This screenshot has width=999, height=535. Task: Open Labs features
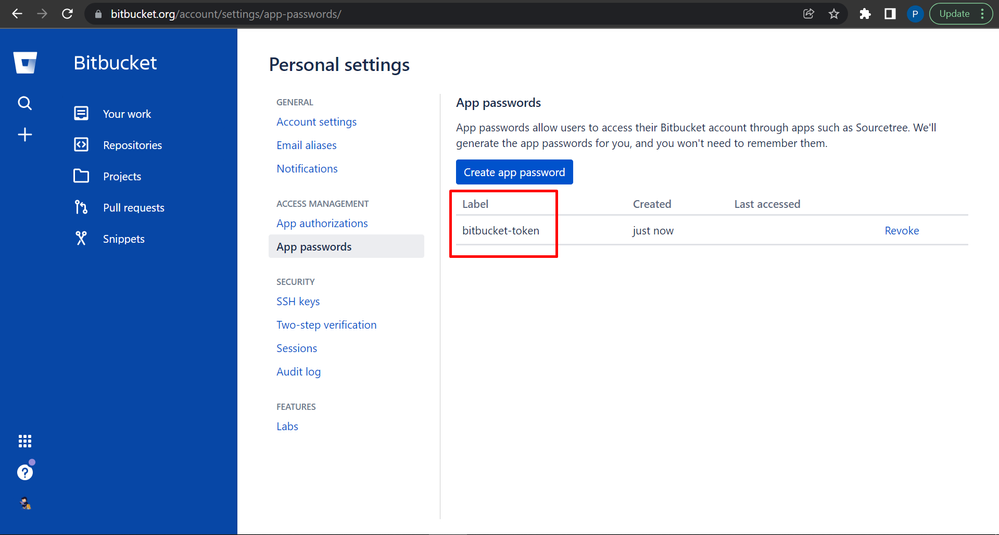[287, 427]
